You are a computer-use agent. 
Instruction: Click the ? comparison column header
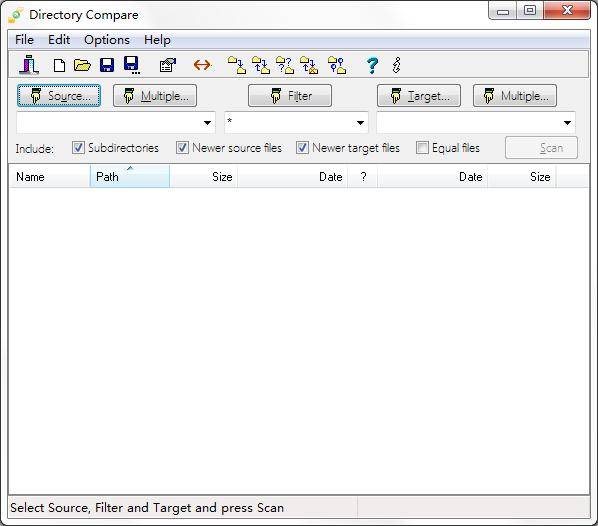tap(363, 177)
